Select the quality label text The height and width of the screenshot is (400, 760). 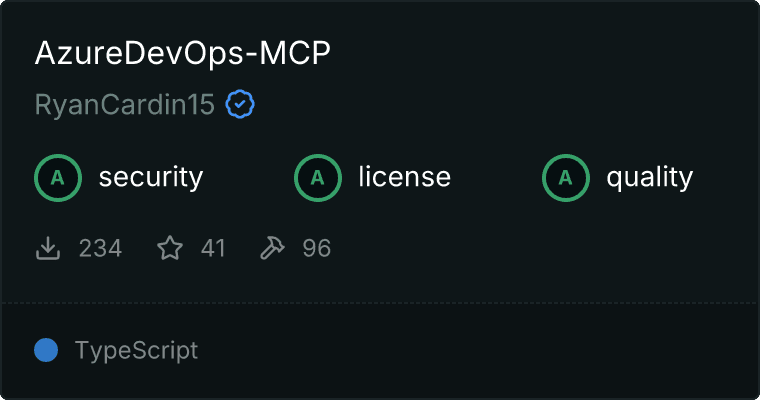coord(650,178)
